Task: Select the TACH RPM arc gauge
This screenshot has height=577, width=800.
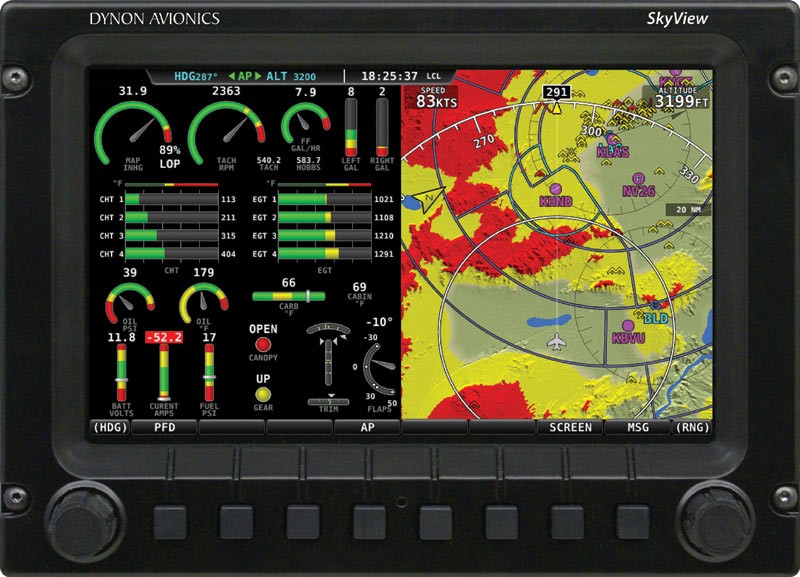Action: click(226, 133)
